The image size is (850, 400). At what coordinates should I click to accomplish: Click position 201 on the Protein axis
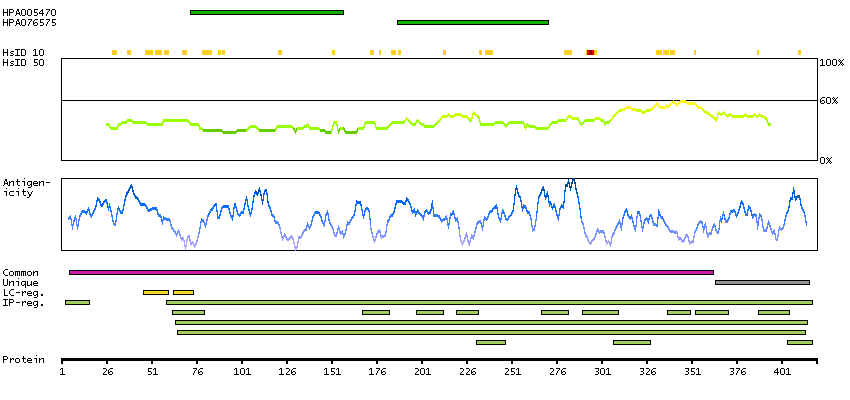[x=422, y=371]
